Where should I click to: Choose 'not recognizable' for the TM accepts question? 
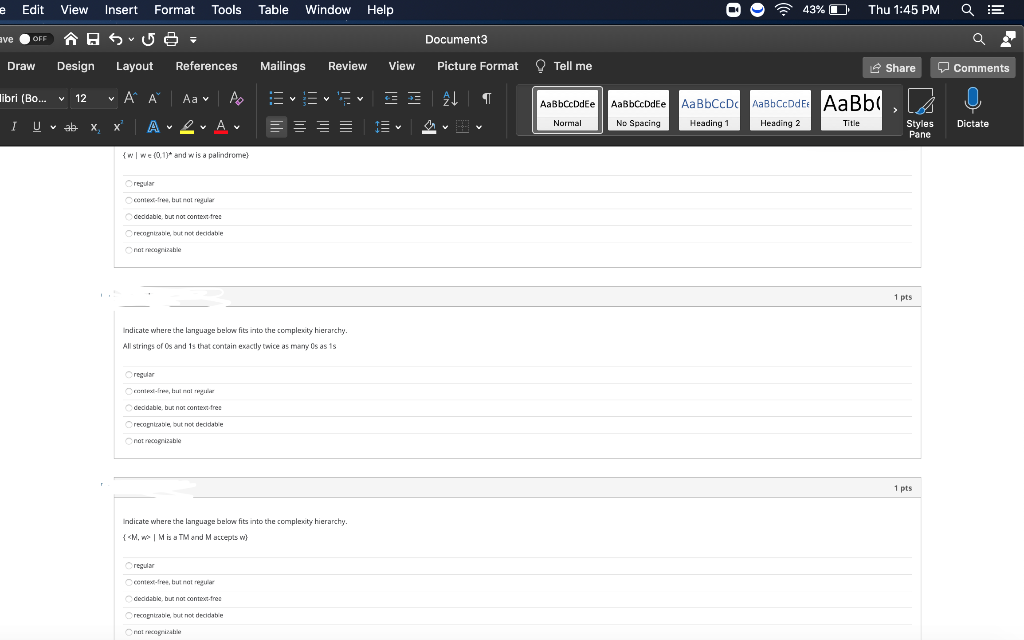[129, 631]
